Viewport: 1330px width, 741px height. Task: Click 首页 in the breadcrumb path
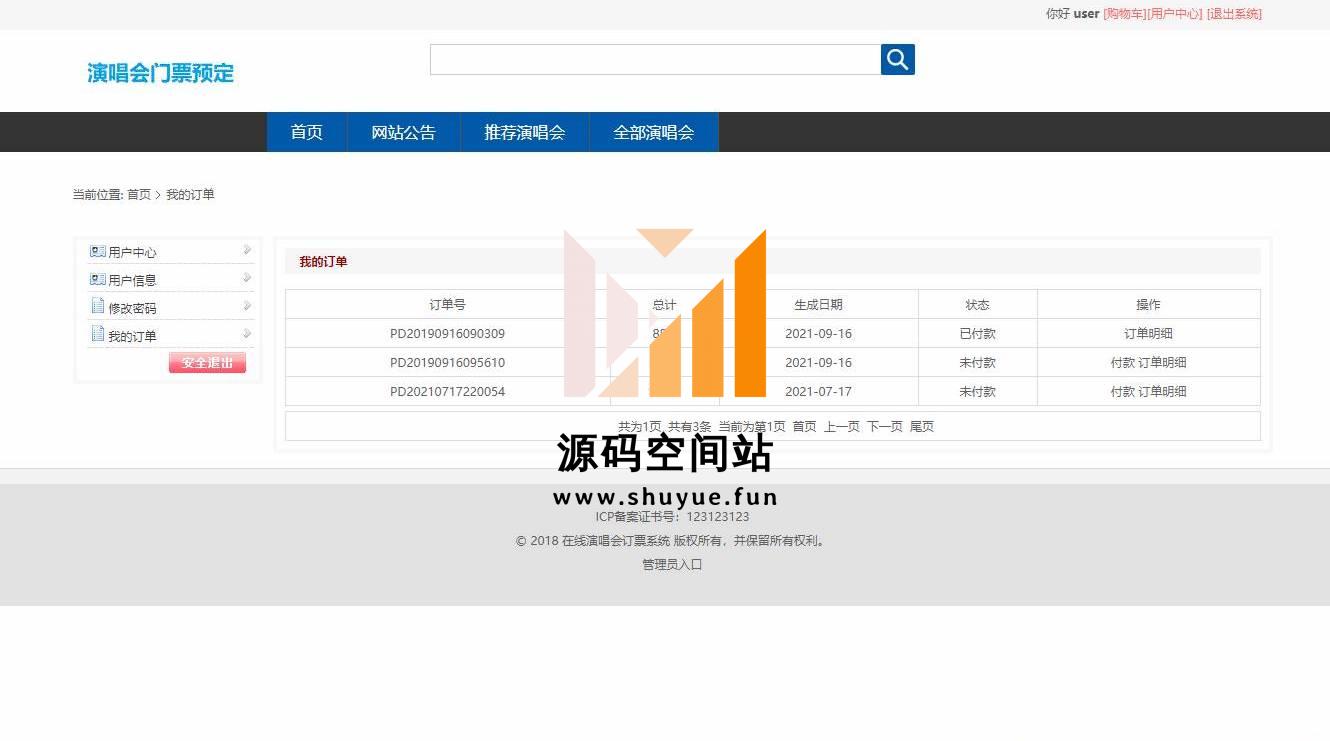pos(139,195)
